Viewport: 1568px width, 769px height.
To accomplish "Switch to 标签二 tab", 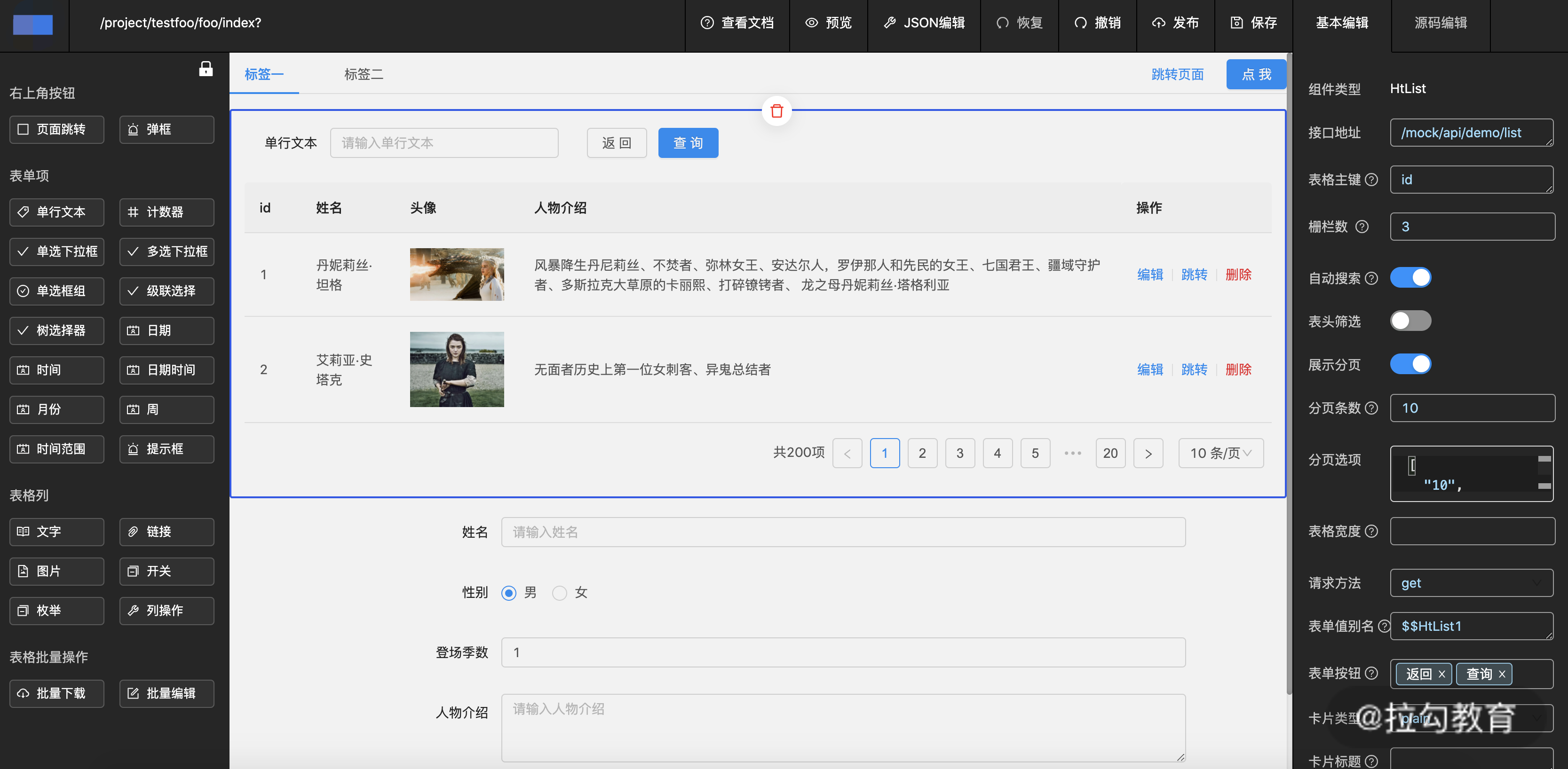I will pyautogui.click(x=364, y=74).
